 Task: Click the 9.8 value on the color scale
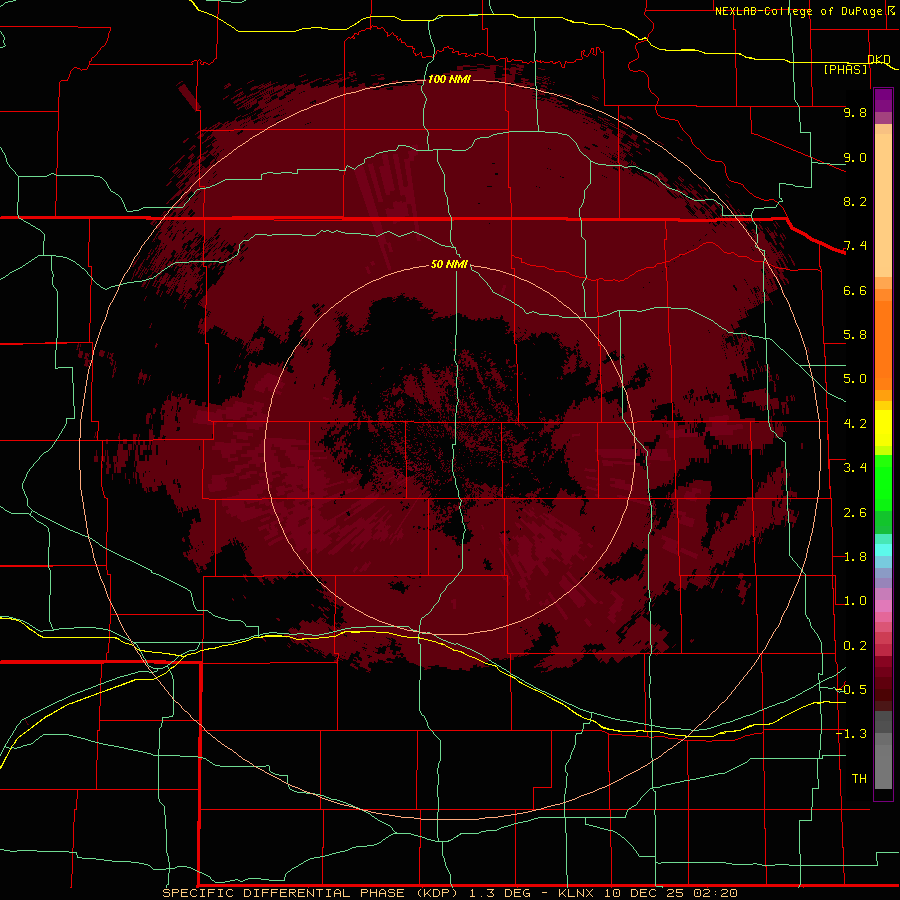pos(855,112)
